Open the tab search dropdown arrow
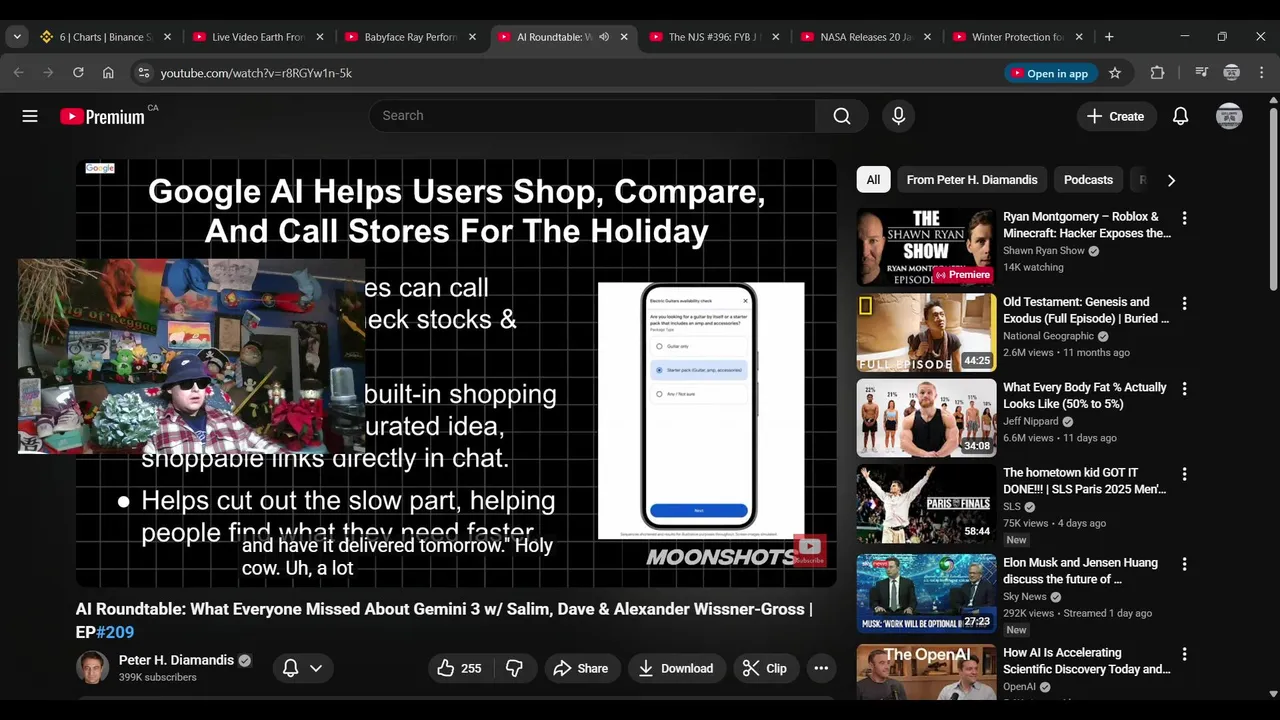The width and height of the screenshot is (1280, 720). (17, 37)
